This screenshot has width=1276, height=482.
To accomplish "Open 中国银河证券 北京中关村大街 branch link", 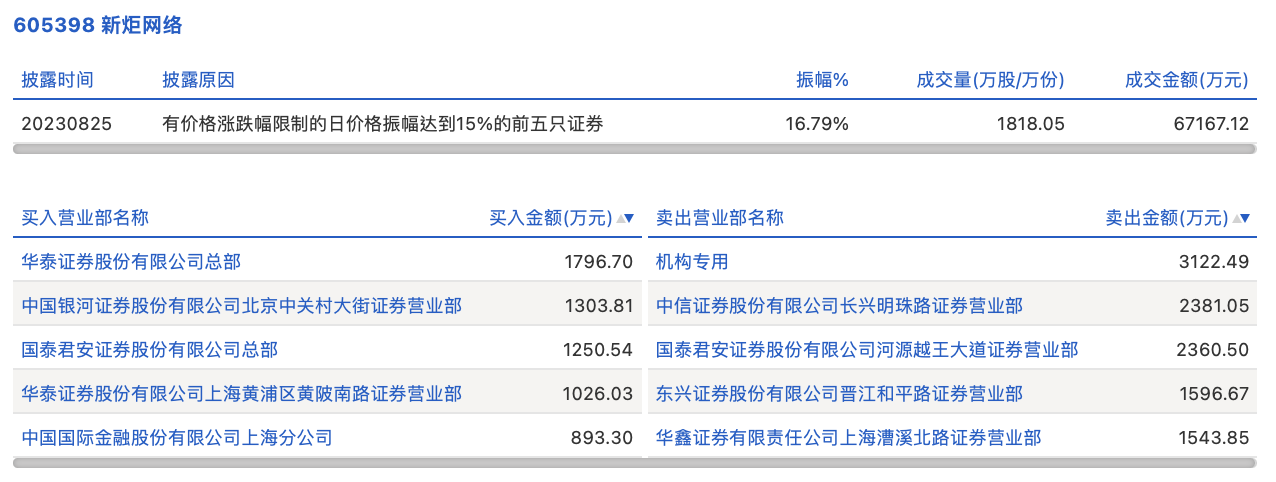I will [x=241, y=306].
